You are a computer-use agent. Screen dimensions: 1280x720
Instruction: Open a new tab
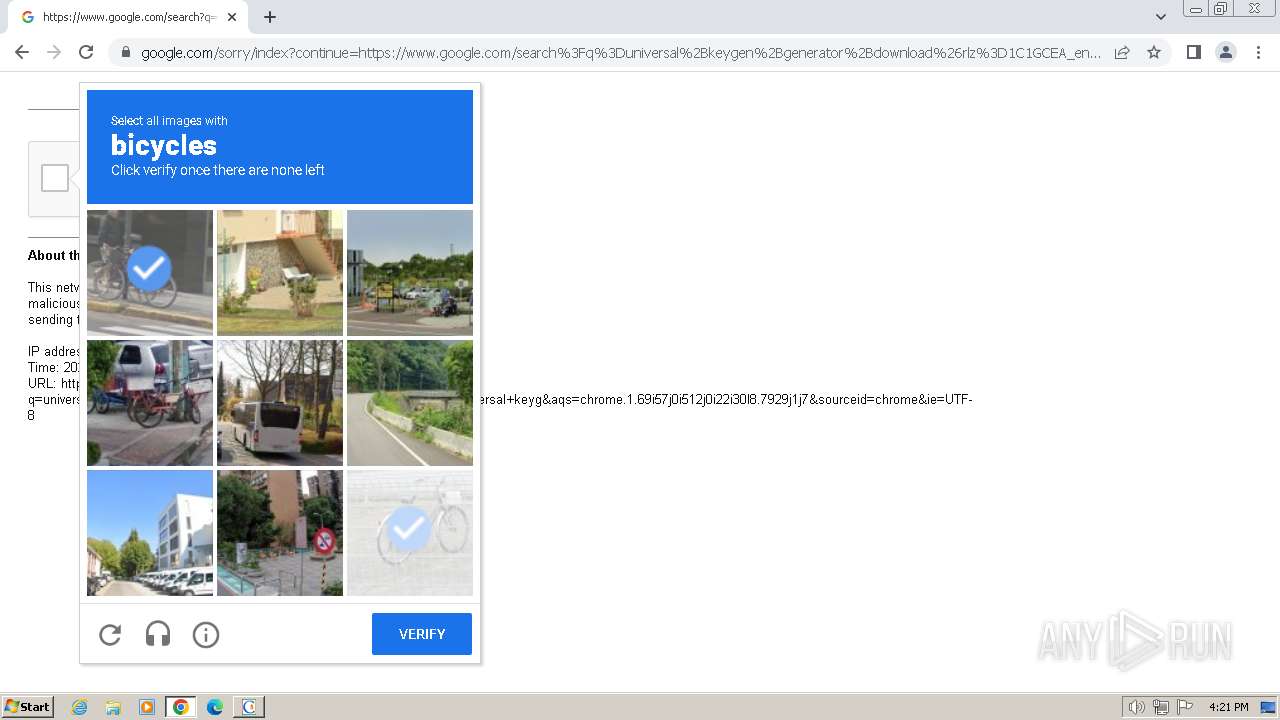(270, 17)
